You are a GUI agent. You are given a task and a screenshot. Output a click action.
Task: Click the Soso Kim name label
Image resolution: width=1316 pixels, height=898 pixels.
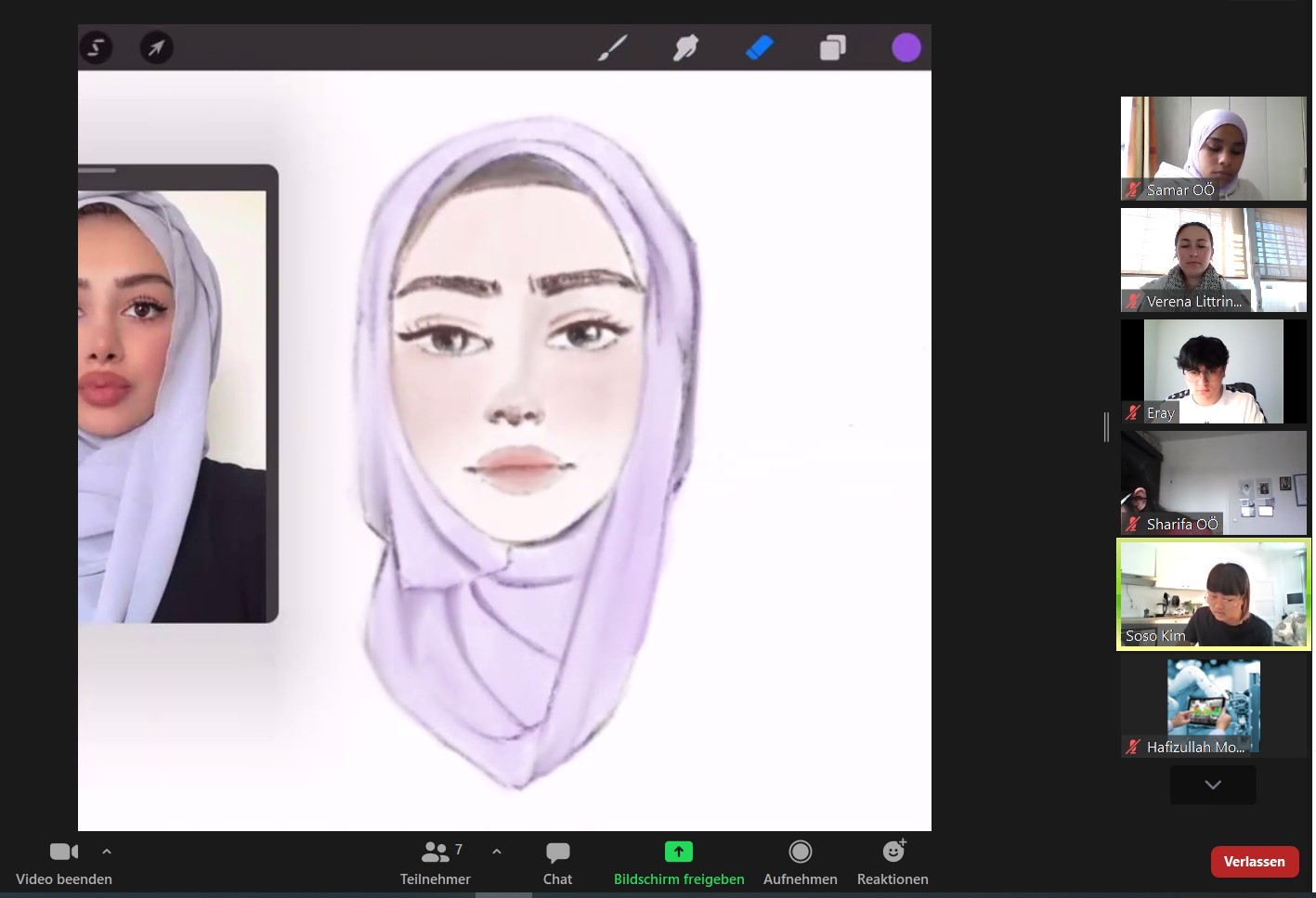point(1155,636)
